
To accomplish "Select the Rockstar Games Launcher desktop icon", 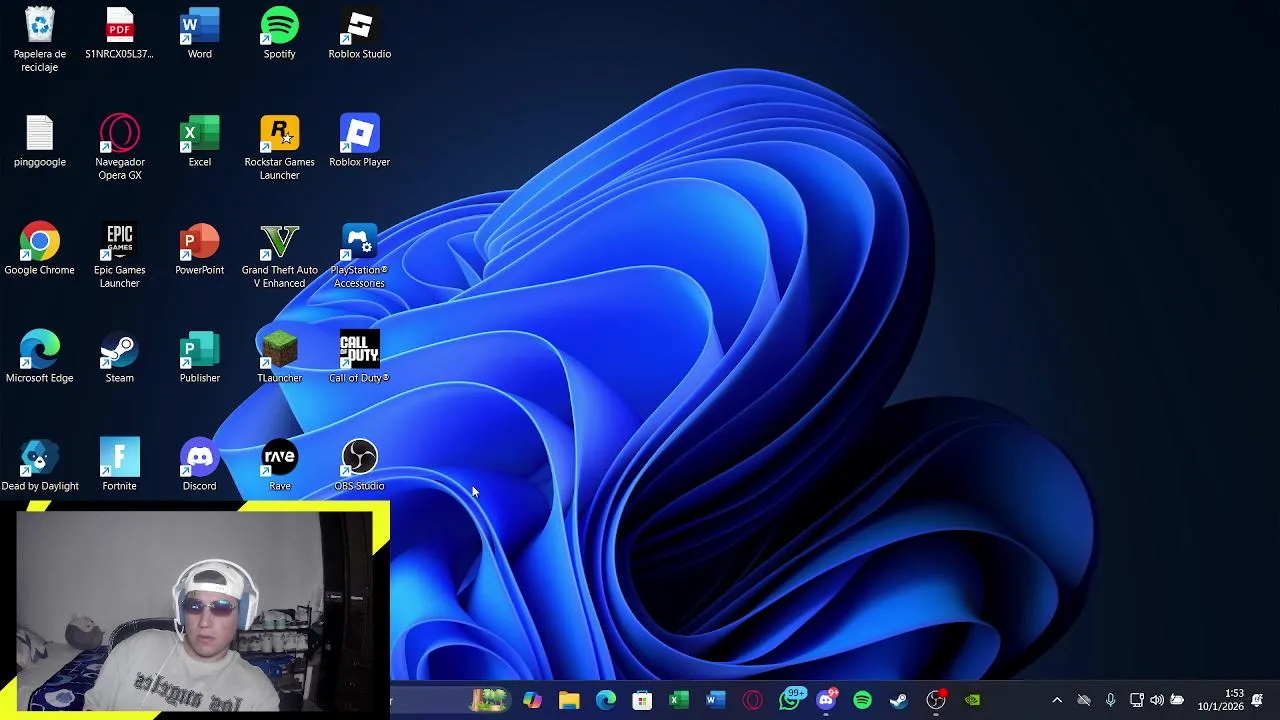I will point(279,147).
